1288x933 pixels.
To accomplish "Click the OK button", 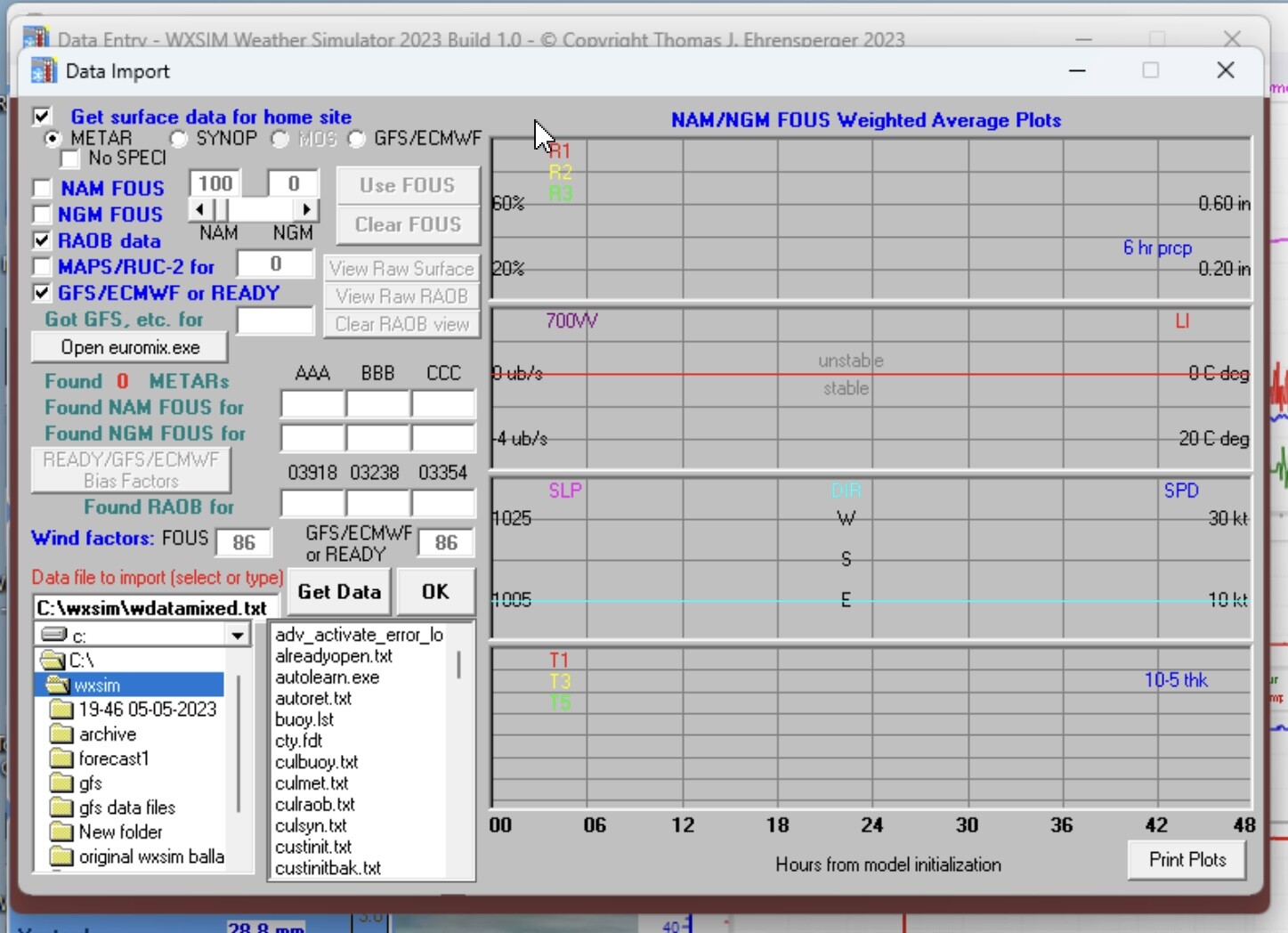I will pyautogui.click(x=435, y=591).
